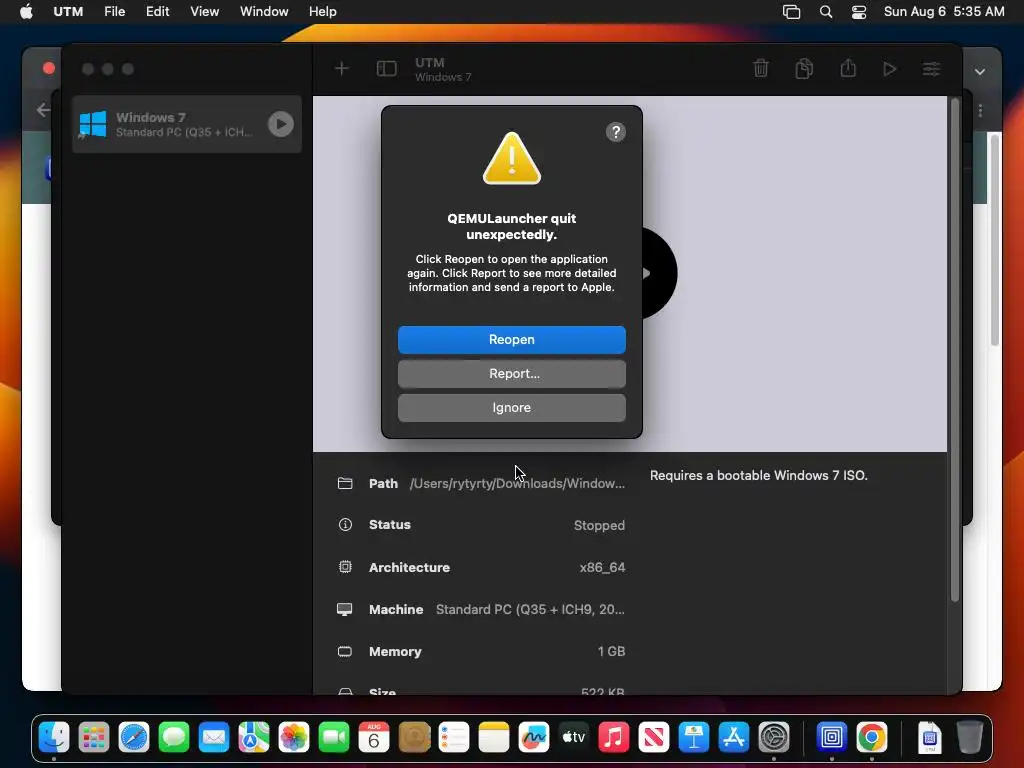The height and width of the screenshot is (768, 1024).
Task: Click the Machine monitor icon
Action: tap(345, 609)
